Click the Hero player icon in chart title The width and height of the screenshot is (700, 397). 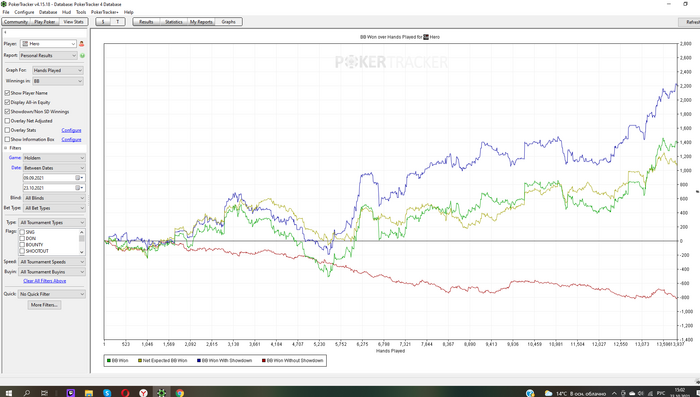[426, 37]
